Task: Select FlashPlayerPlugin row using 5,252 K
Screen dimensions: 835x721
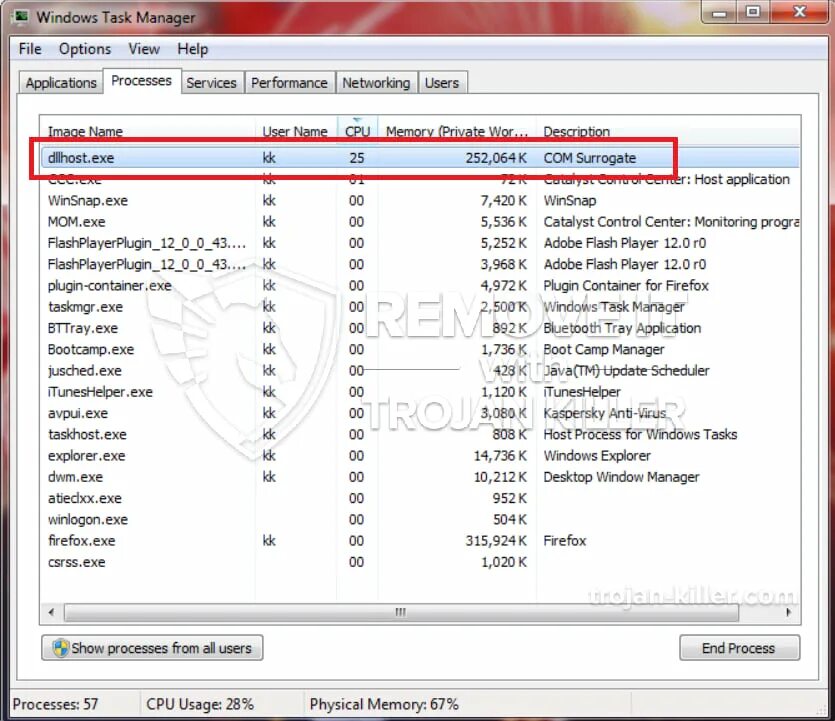Action: tap(420, 243)
